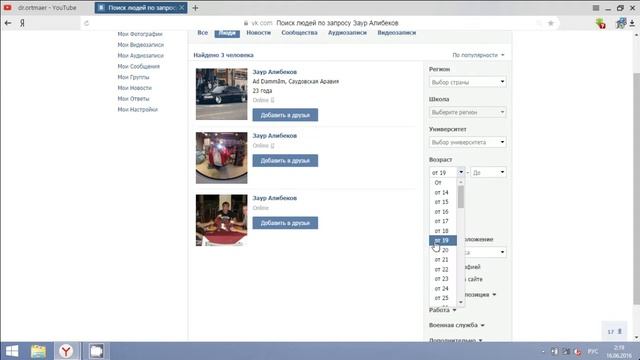Viewport: 640px width, 360px height.
Task: Open the Выбор страны region dropdown
Action: tap(467, 82)
